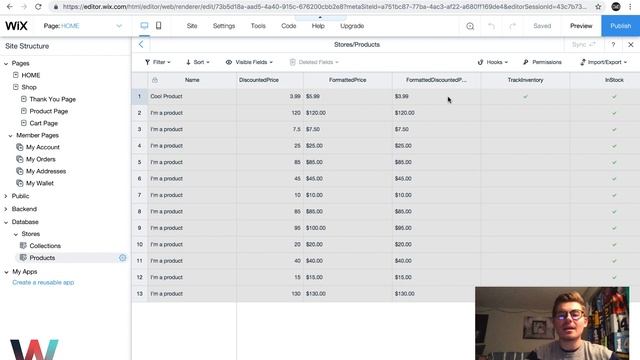Close the Stores/Products panel

(x=631, y=45)
